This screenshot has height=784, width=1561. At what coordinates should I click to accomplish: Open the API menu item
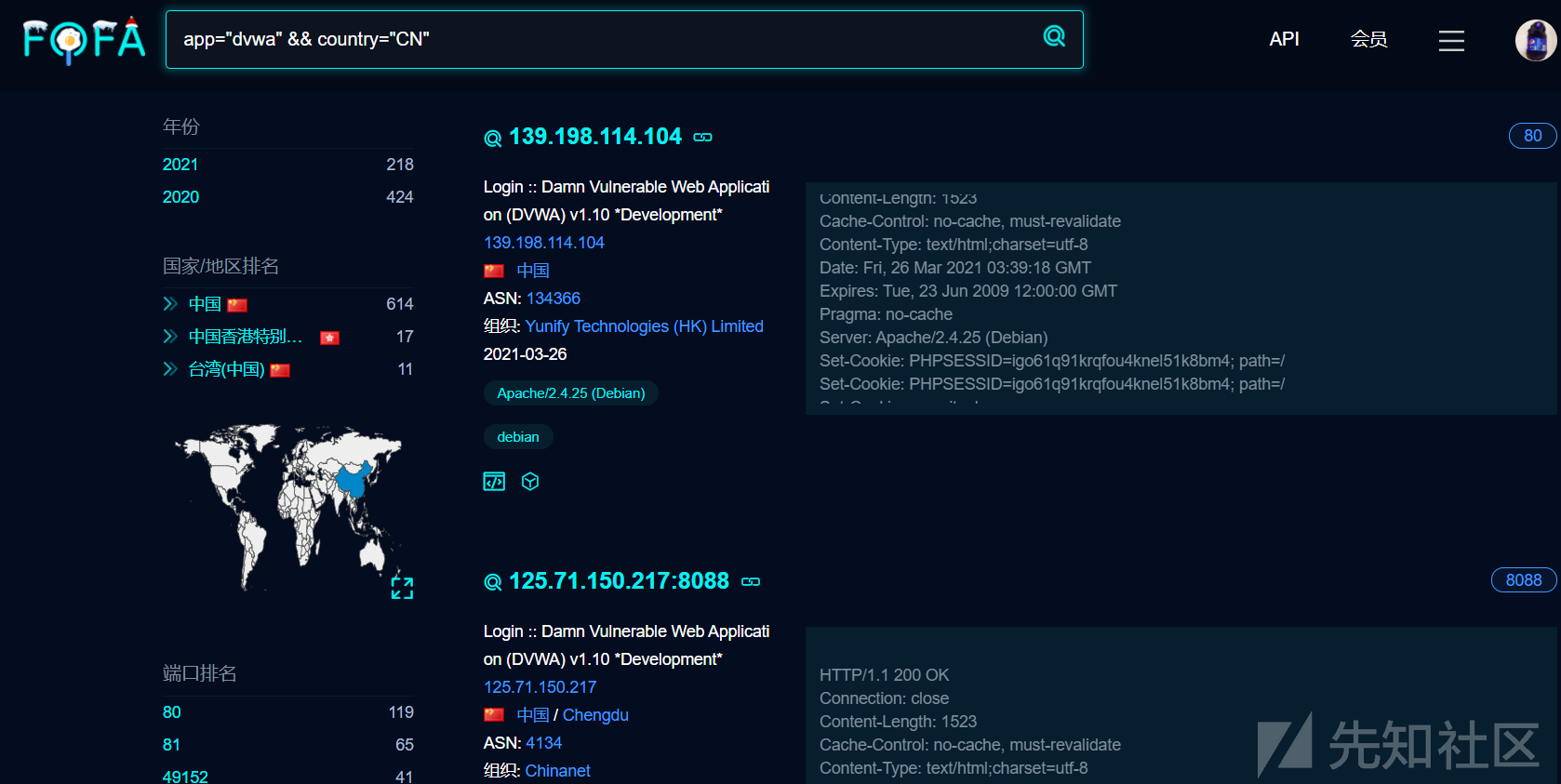click(x=1284, y=39)
